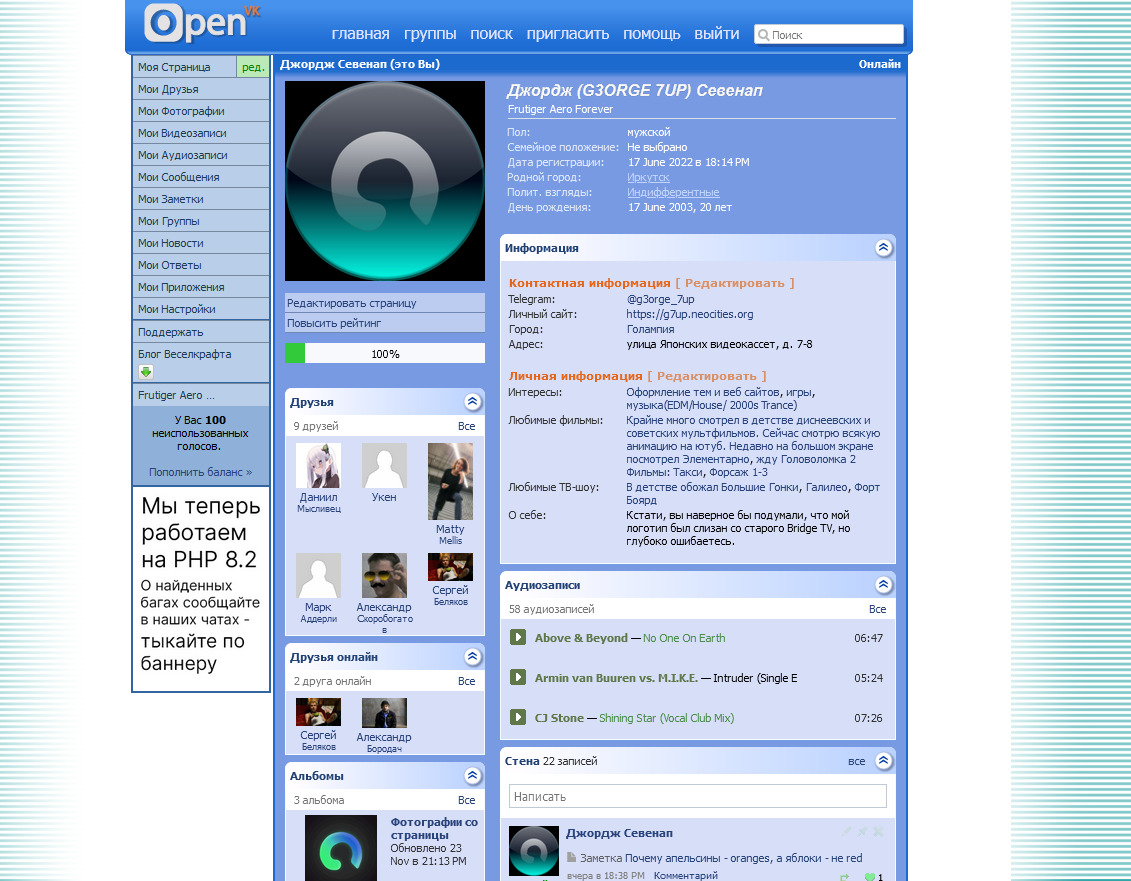The height and width of the screenshot is (881, 1131).
Task: Edit Личная информация via Редактировать
Action: (x=707, y=376)
